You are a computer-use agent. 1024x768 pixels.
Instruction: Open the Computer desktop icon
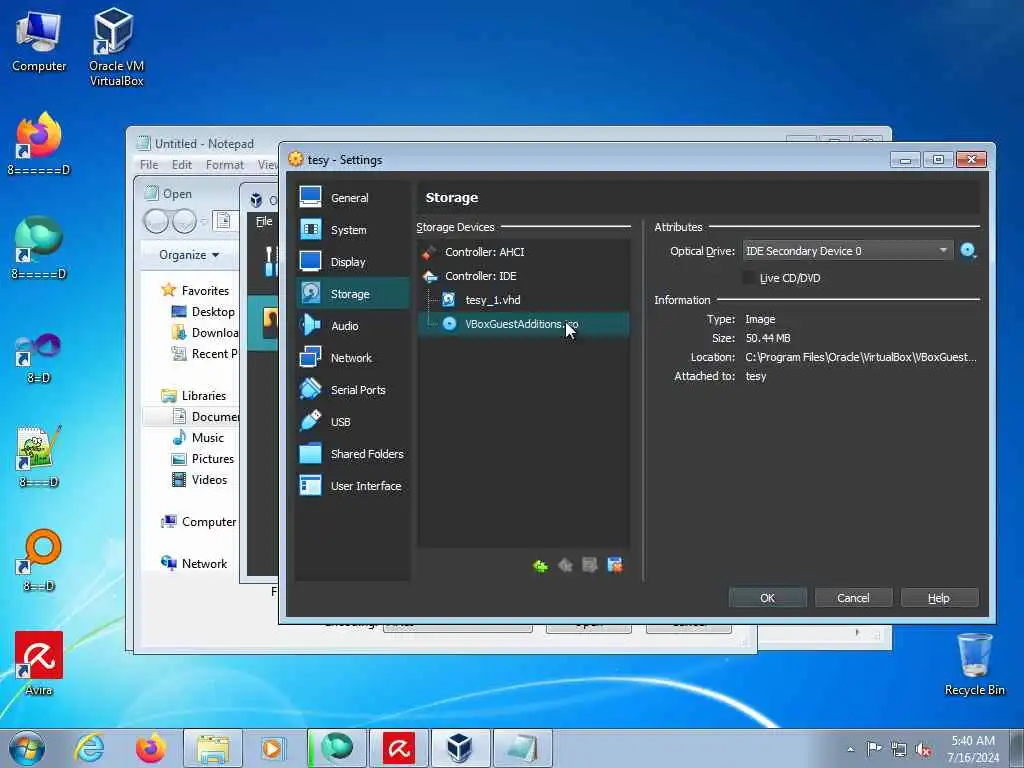(39, 42)
